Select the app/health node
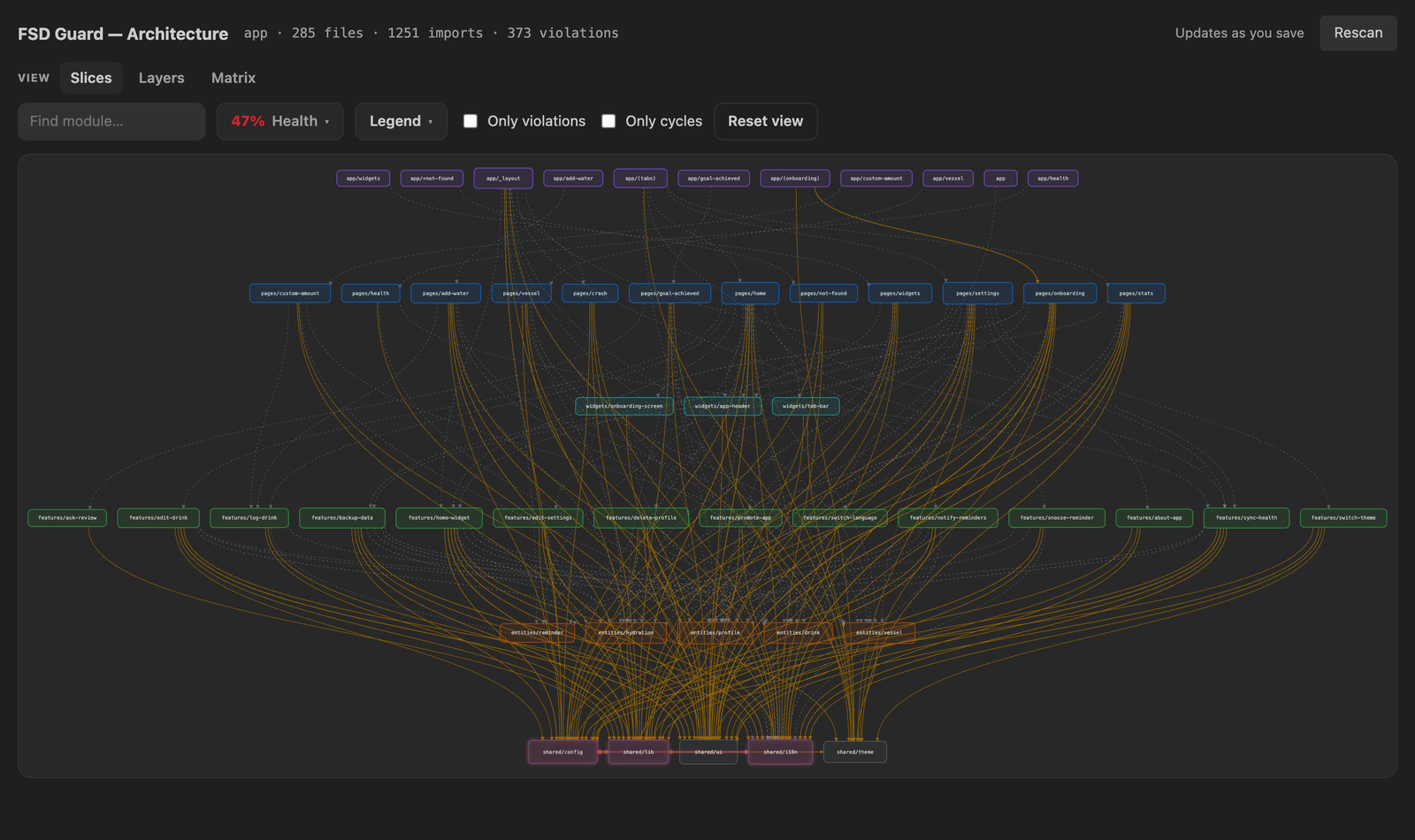 click(x=1052, y=179)
